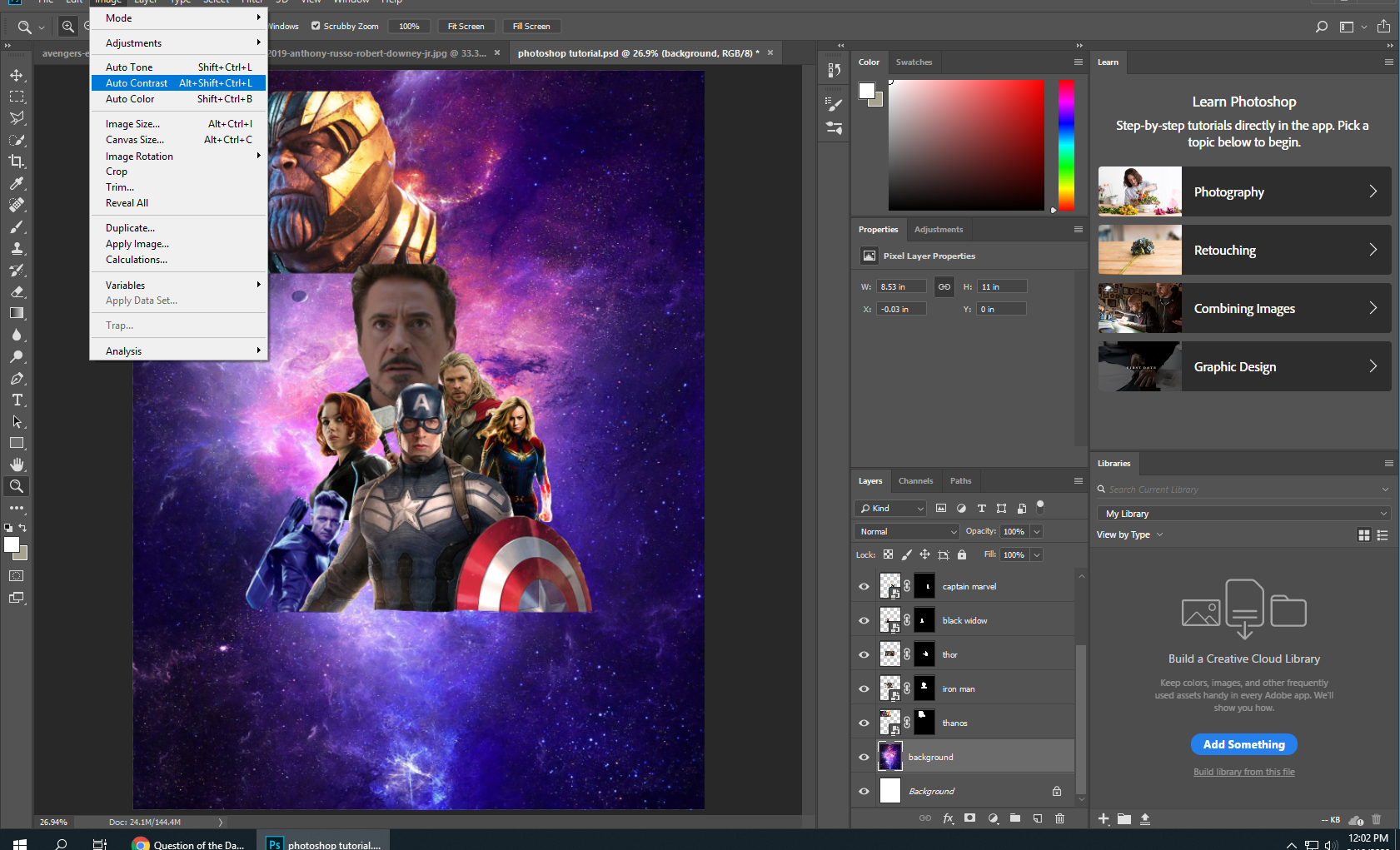This screenshot has width=1400, height=850.
Task: Open the Share icon in options bar
Action: (1383, 27)
